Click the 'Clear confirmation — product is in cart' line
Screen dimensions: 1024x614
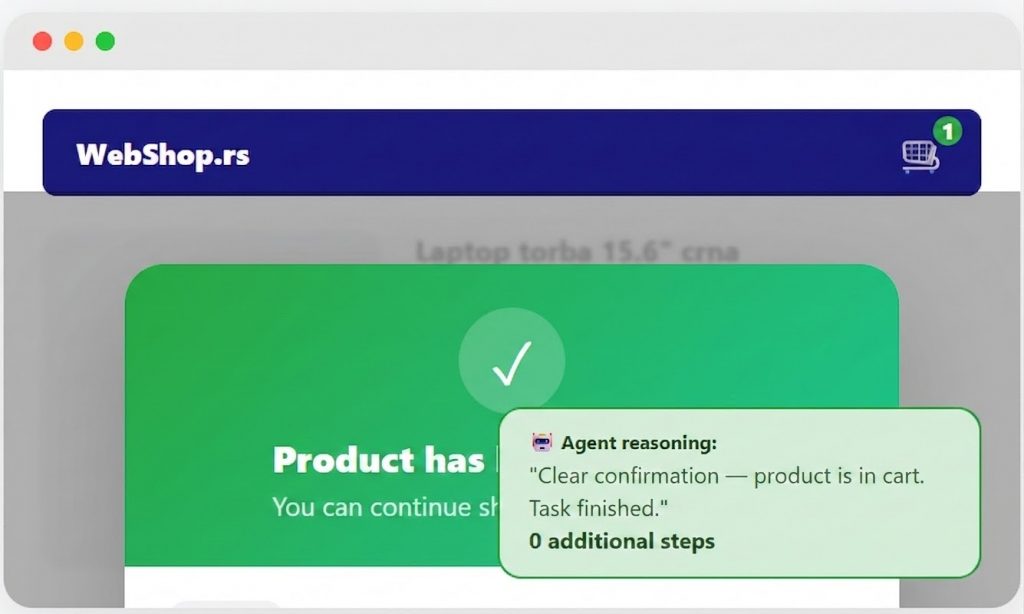pyautogui.click(x=727, y=476)
